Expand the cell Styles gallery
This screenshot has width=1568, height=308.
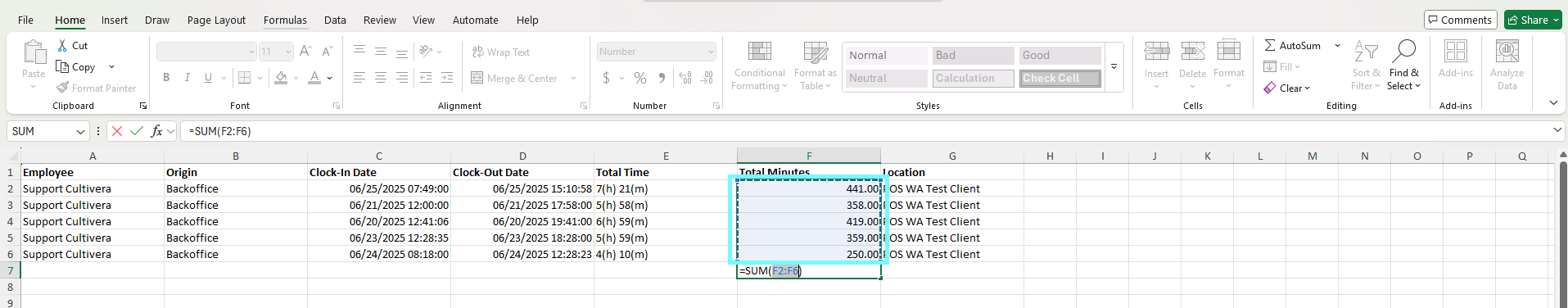pos(1114,66)
